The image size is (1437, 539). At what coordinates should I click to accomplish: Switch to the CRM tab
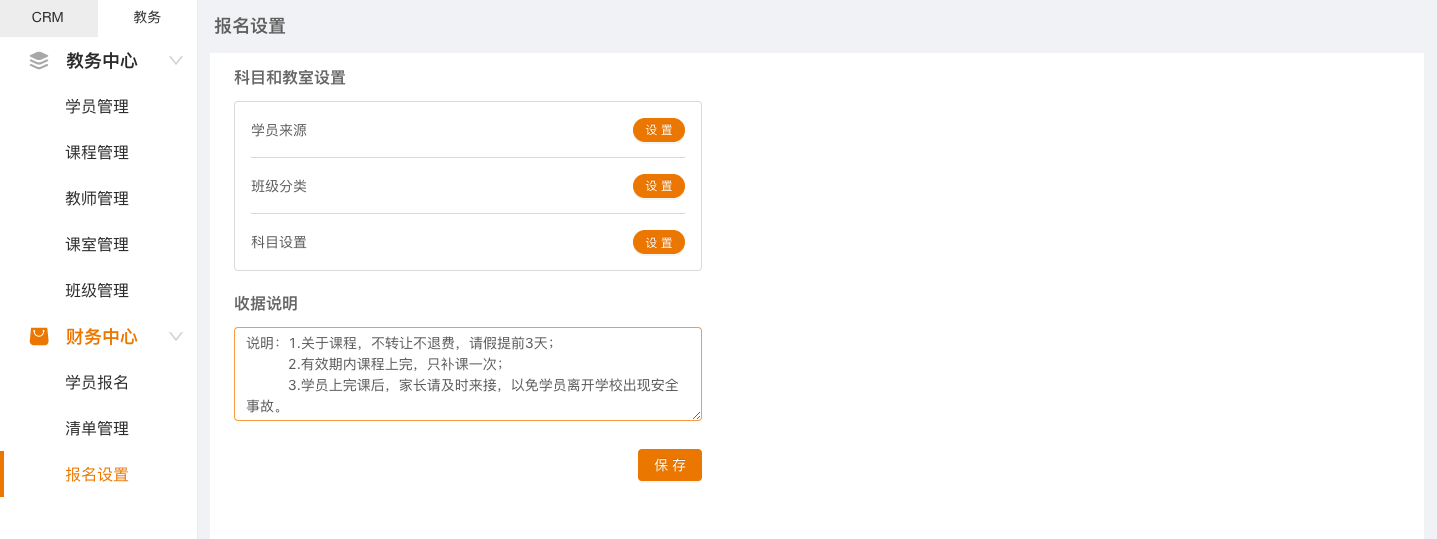coord(48,17)
